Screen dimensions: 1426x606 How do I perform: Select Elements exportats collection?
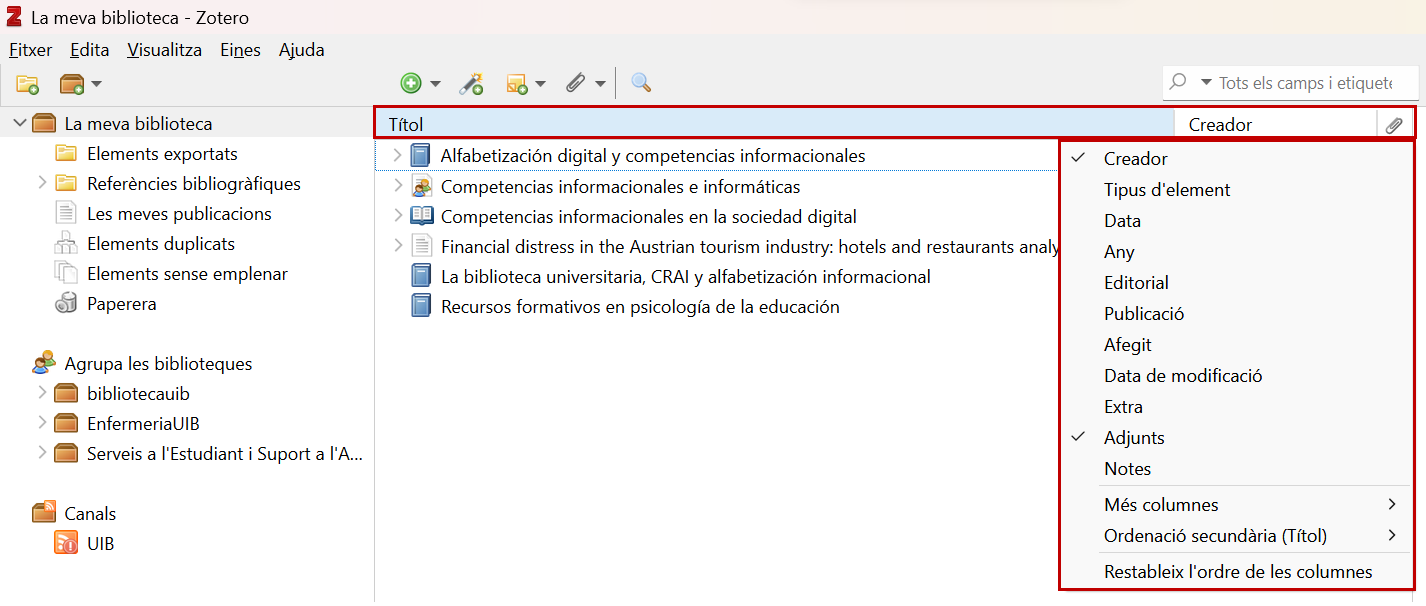(162, 153)
